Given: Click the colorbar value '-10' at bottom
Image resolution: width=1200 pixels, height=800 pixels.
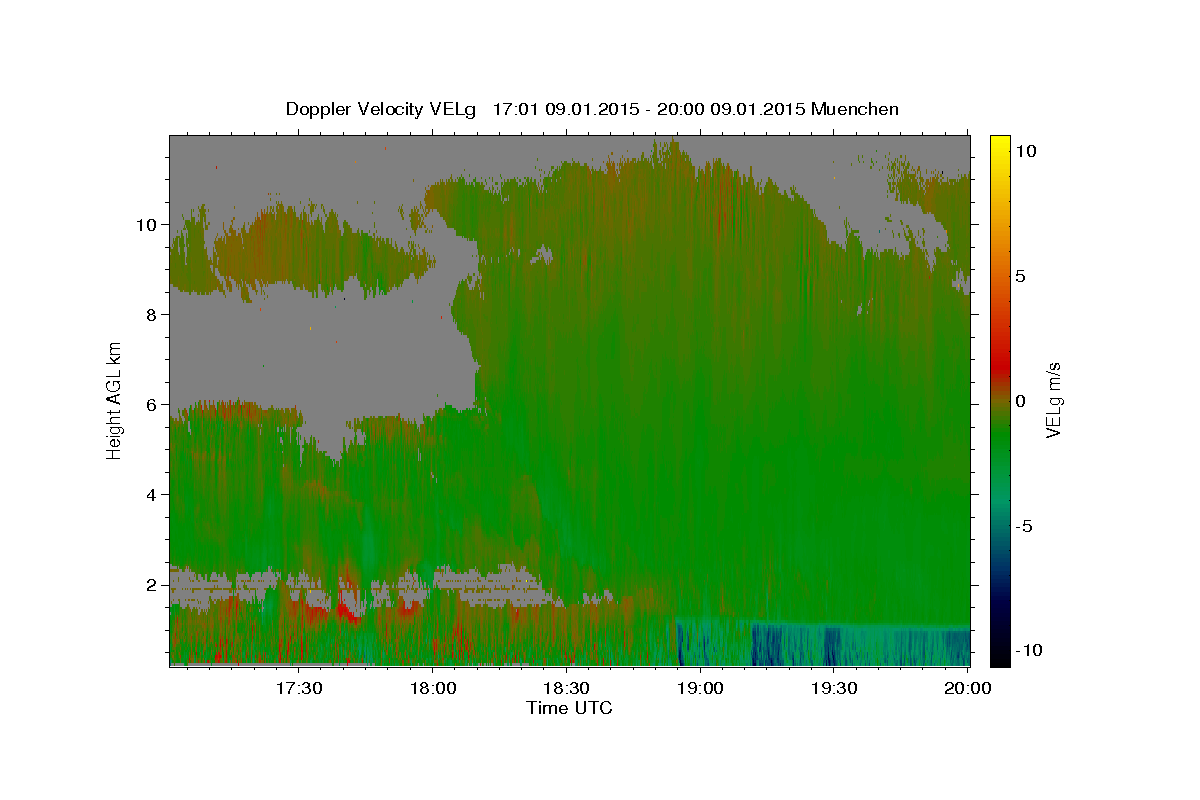Looking at the screenshot, I should (x=1028, y=651).
